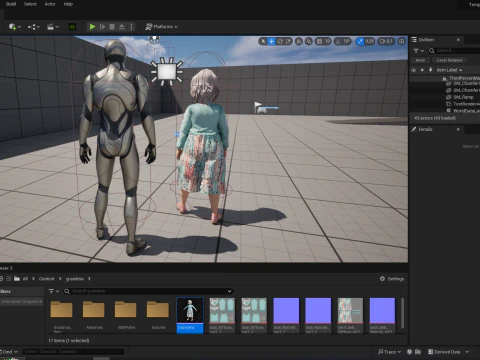Open the Content Browser filter dropdown
480x360 pixels.
point(54,291)
